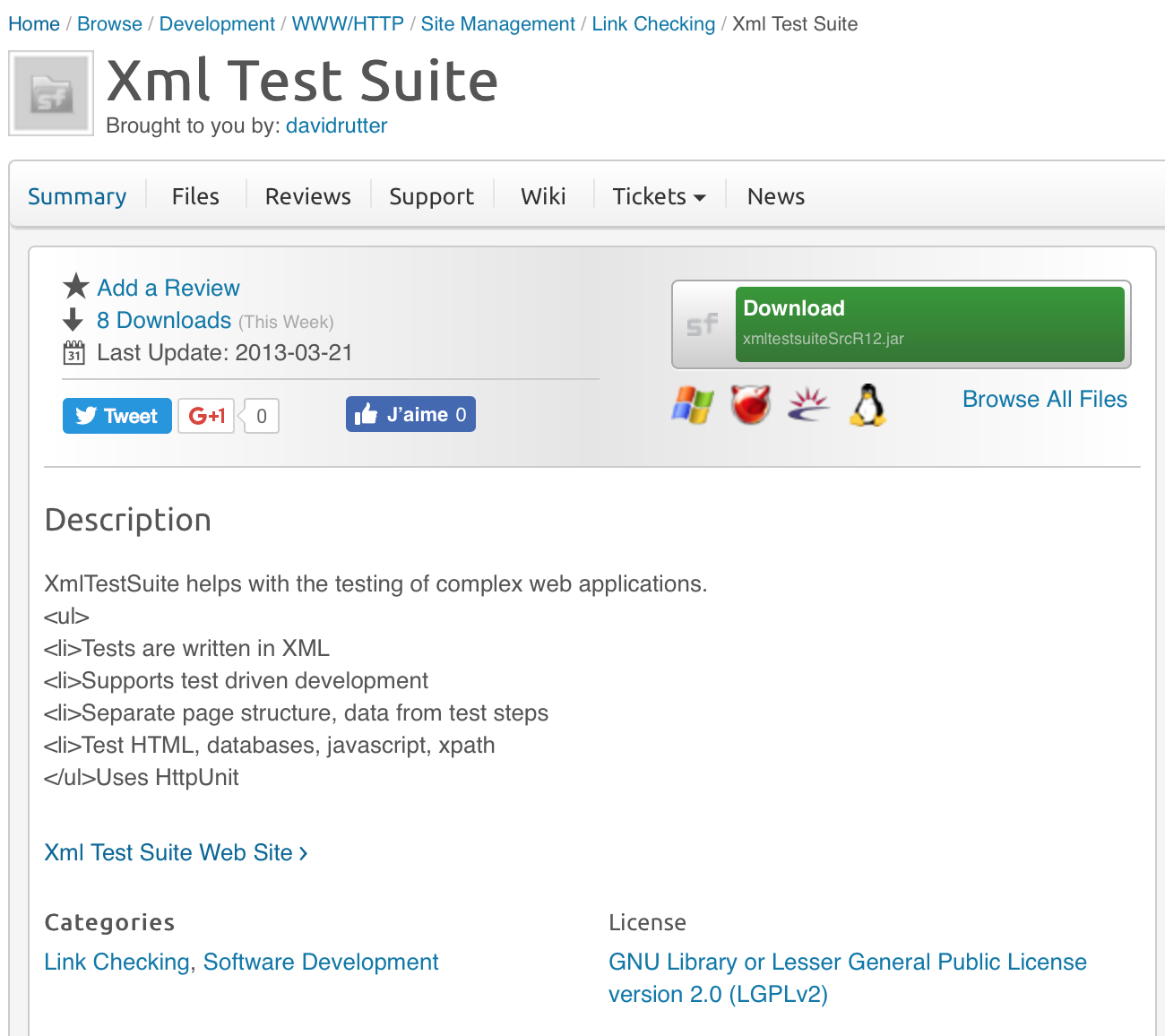Open the Tickets dropdown menu

point(659,195)
